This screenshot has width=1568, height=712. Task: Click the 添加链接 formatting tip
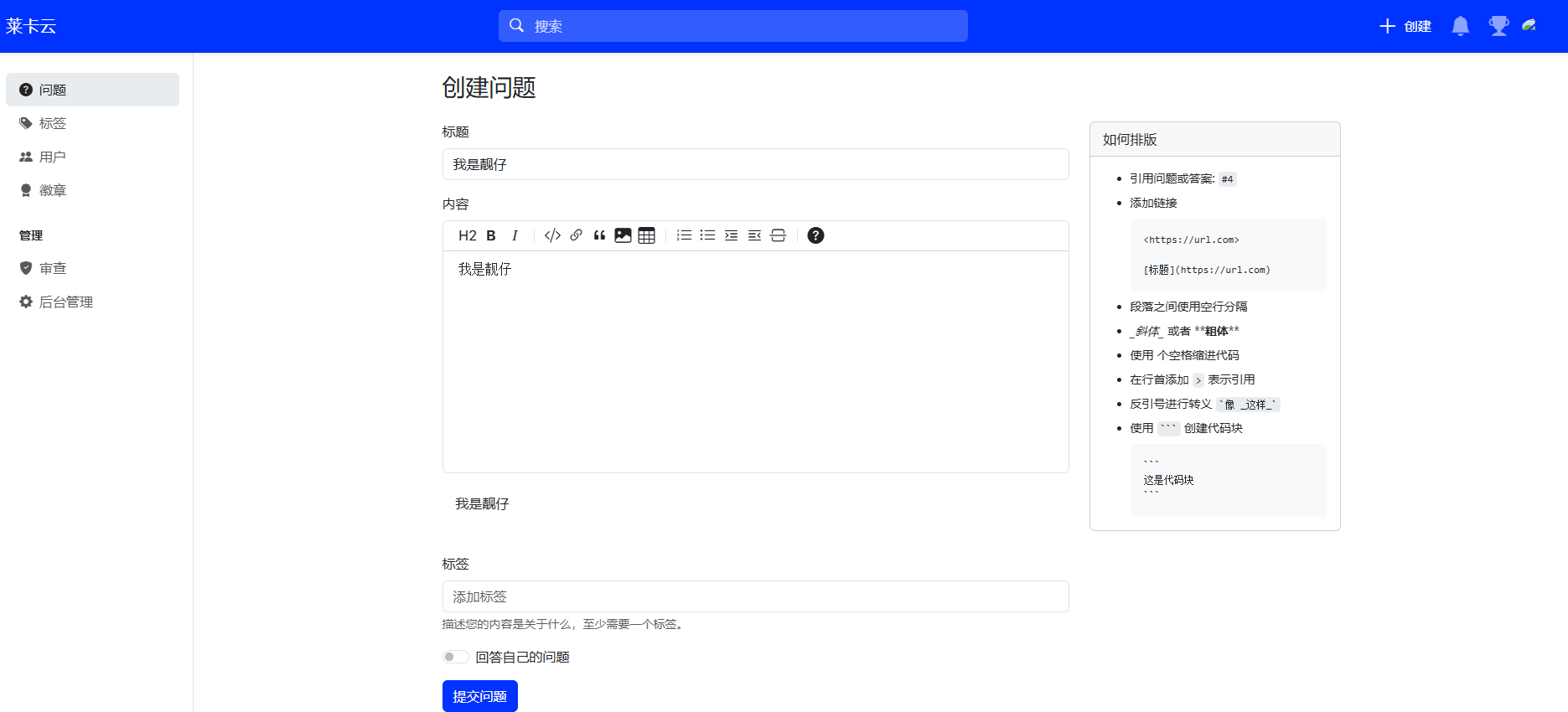click(1153, 203)
